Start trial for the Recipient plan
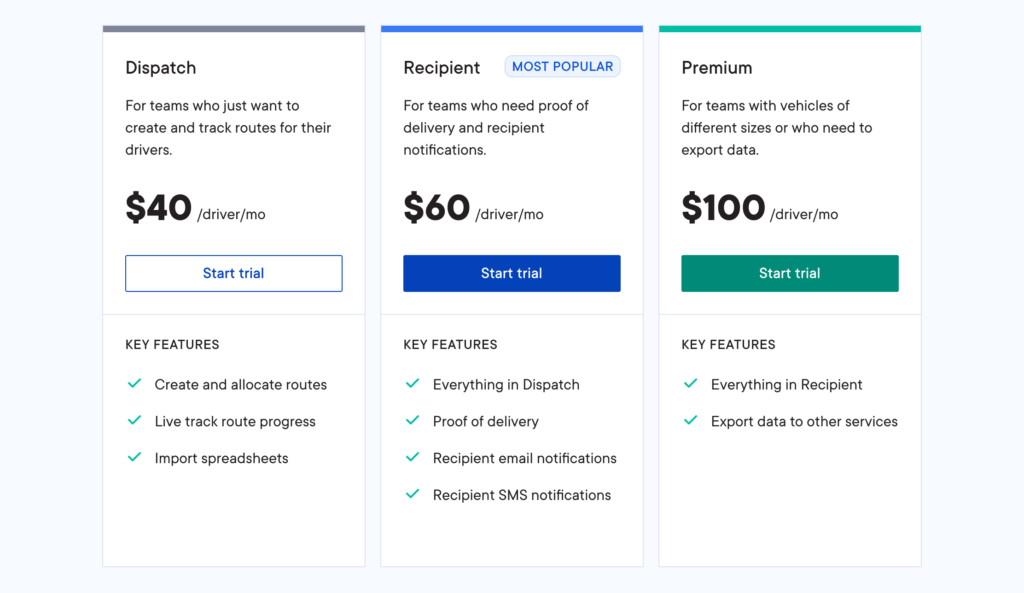 tap(511, 273)
